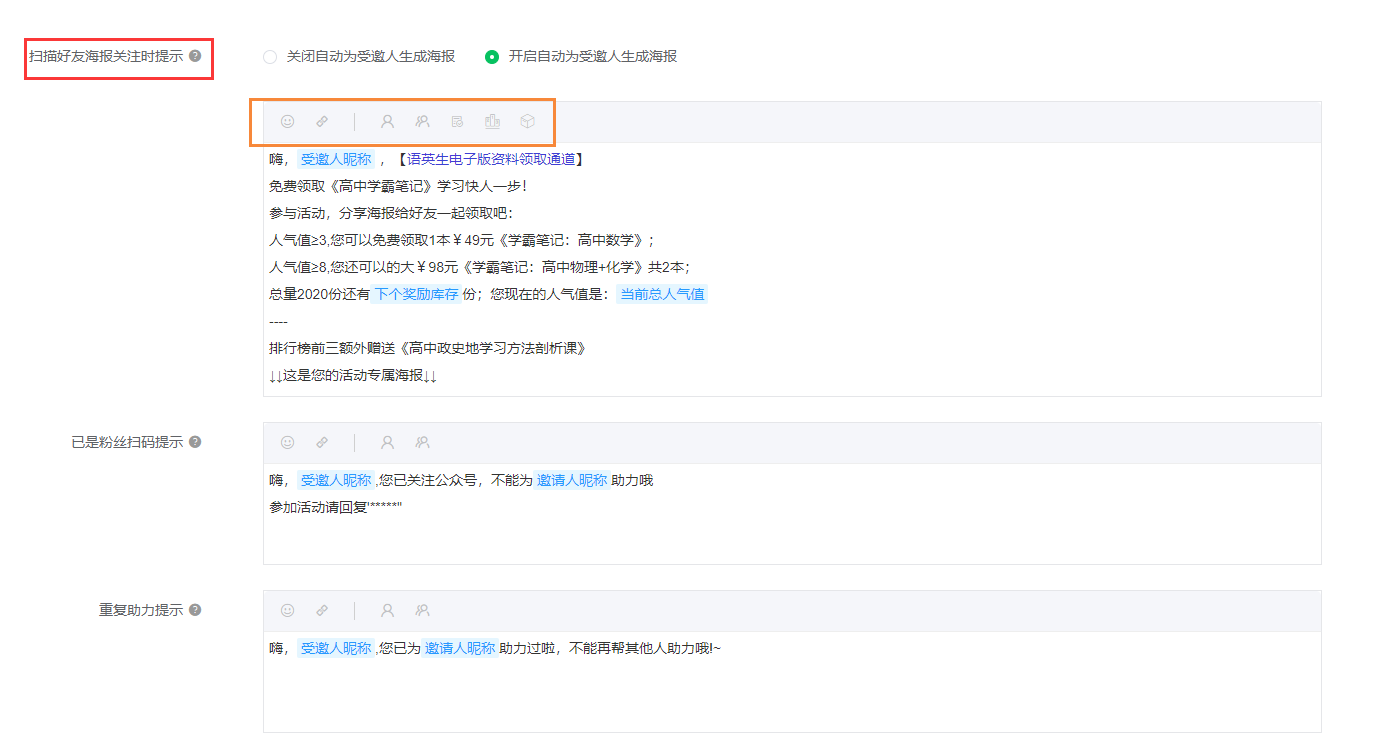Click the line 免费领取《高中学霸笔记》学习快人一步!
The width and height of the screenshot is (1376, 755).
[x=397, y=186]
